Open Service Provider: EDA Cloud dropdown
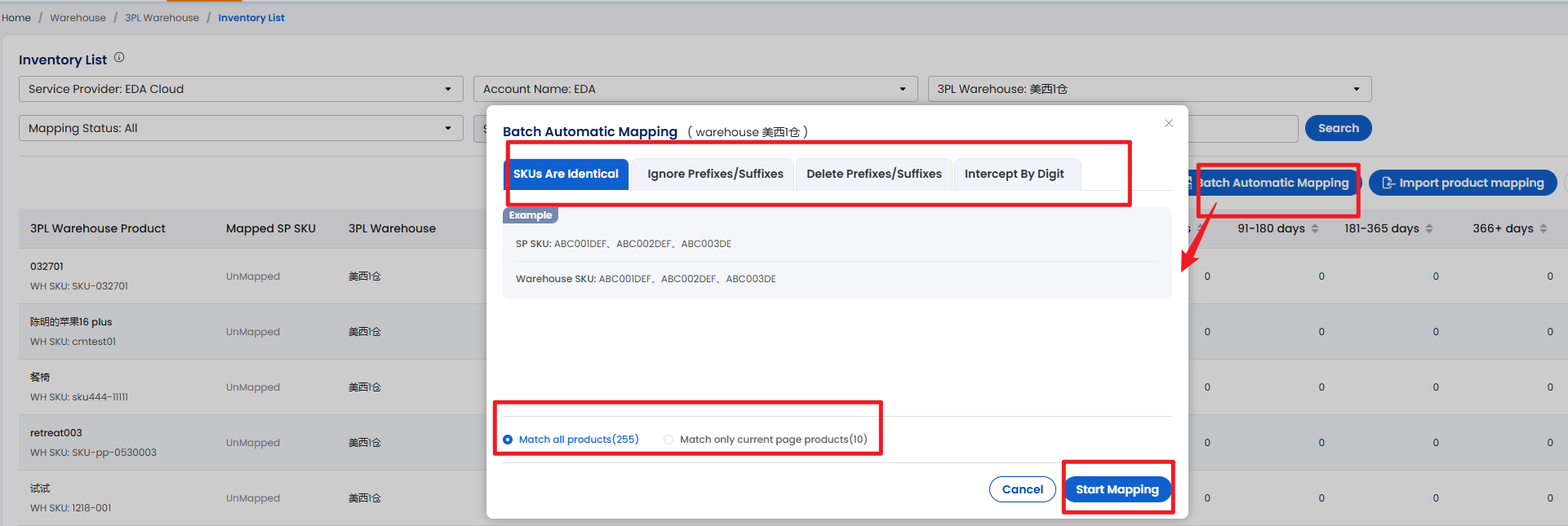 pos(241,89)
